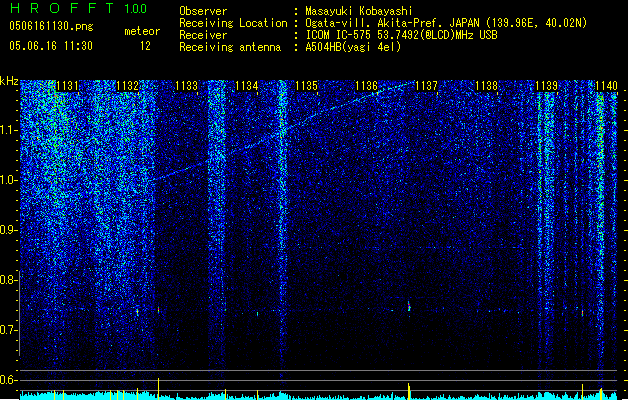Click observer name Masayuki Kobayashi
The height and width of the screenshot is (400, 629).
coord(359,11)
